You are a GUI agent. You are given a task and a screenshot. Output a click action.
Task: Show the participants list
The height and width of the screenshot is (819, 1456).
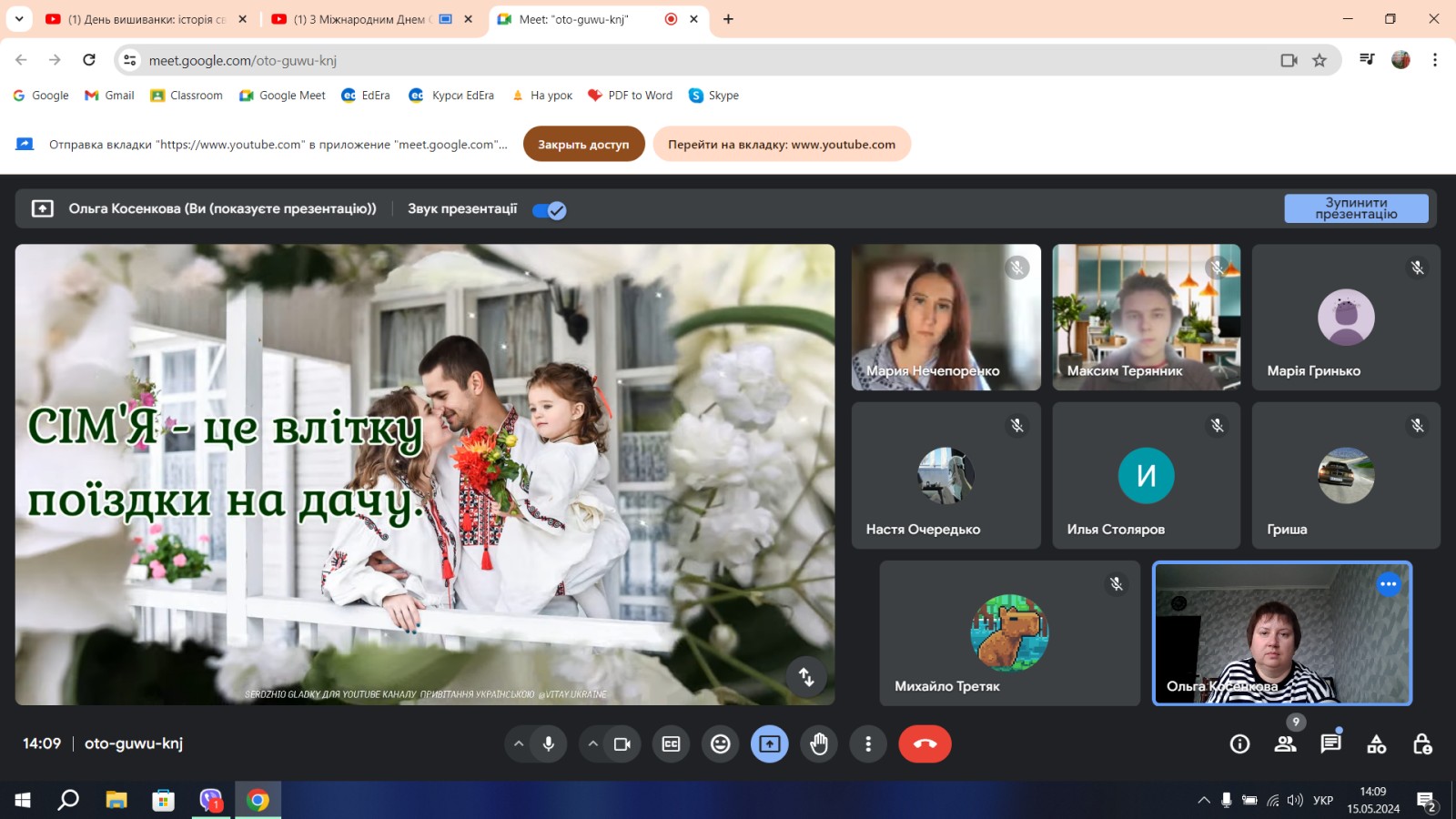point(1285,744)
